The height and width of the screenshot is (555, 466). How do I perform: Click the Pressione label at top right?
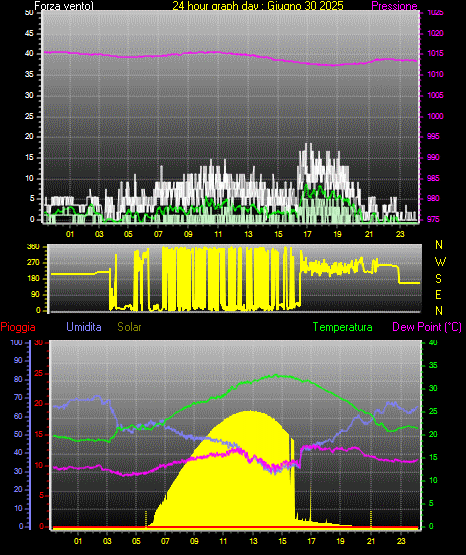(x=394, y=6)
